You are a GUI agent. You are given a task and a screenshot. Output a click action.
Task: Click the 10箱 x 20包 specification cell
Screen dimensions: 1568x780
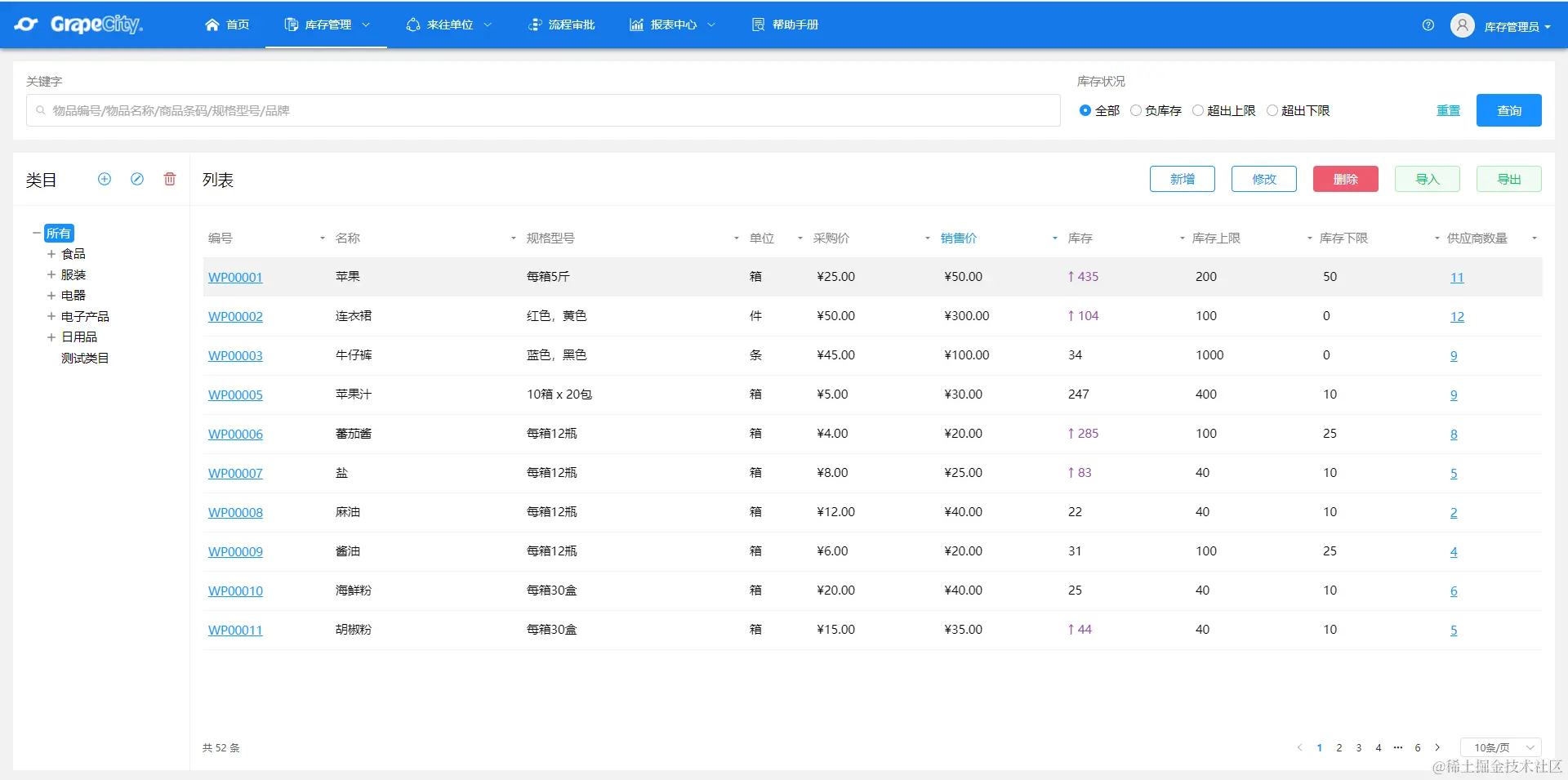click(559, 394)
